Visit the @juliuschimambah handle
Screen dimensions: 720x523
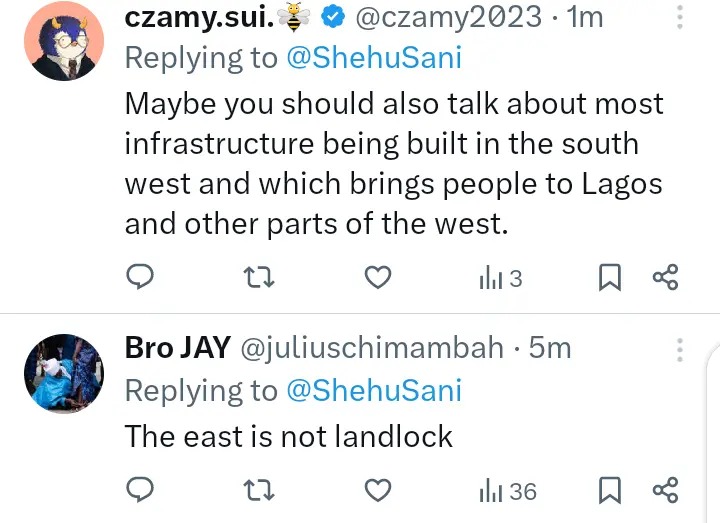tap(372, 347)
